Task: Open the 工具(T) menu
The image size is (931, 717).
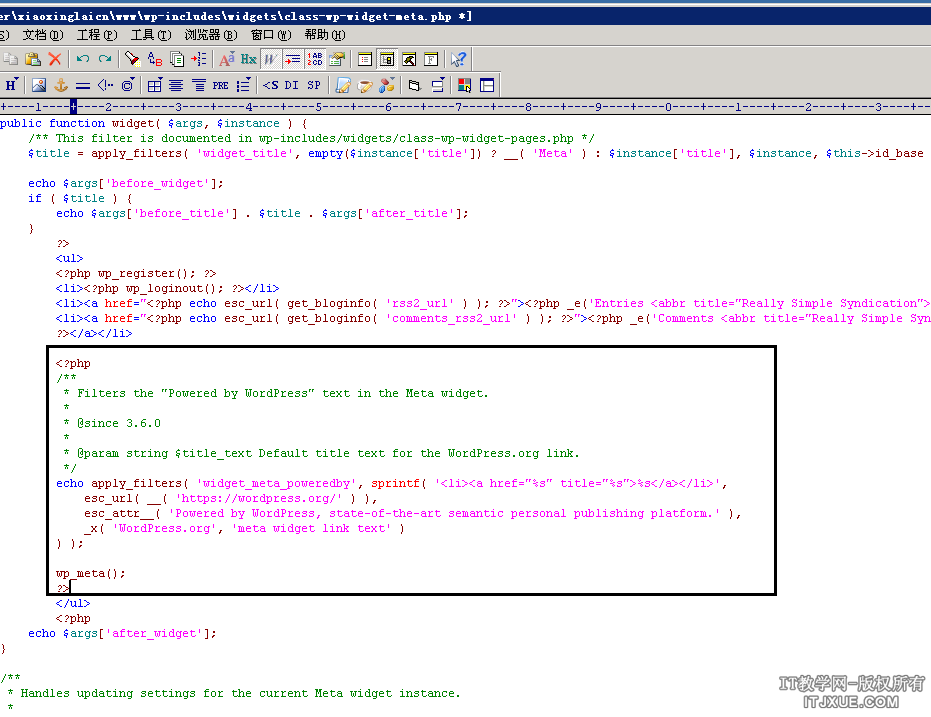Action: [x=150, y=35]
